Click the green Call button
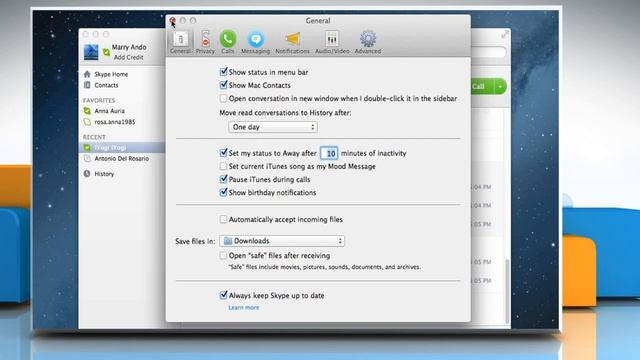This screenshot has width=640, height=360. [483, 86]
